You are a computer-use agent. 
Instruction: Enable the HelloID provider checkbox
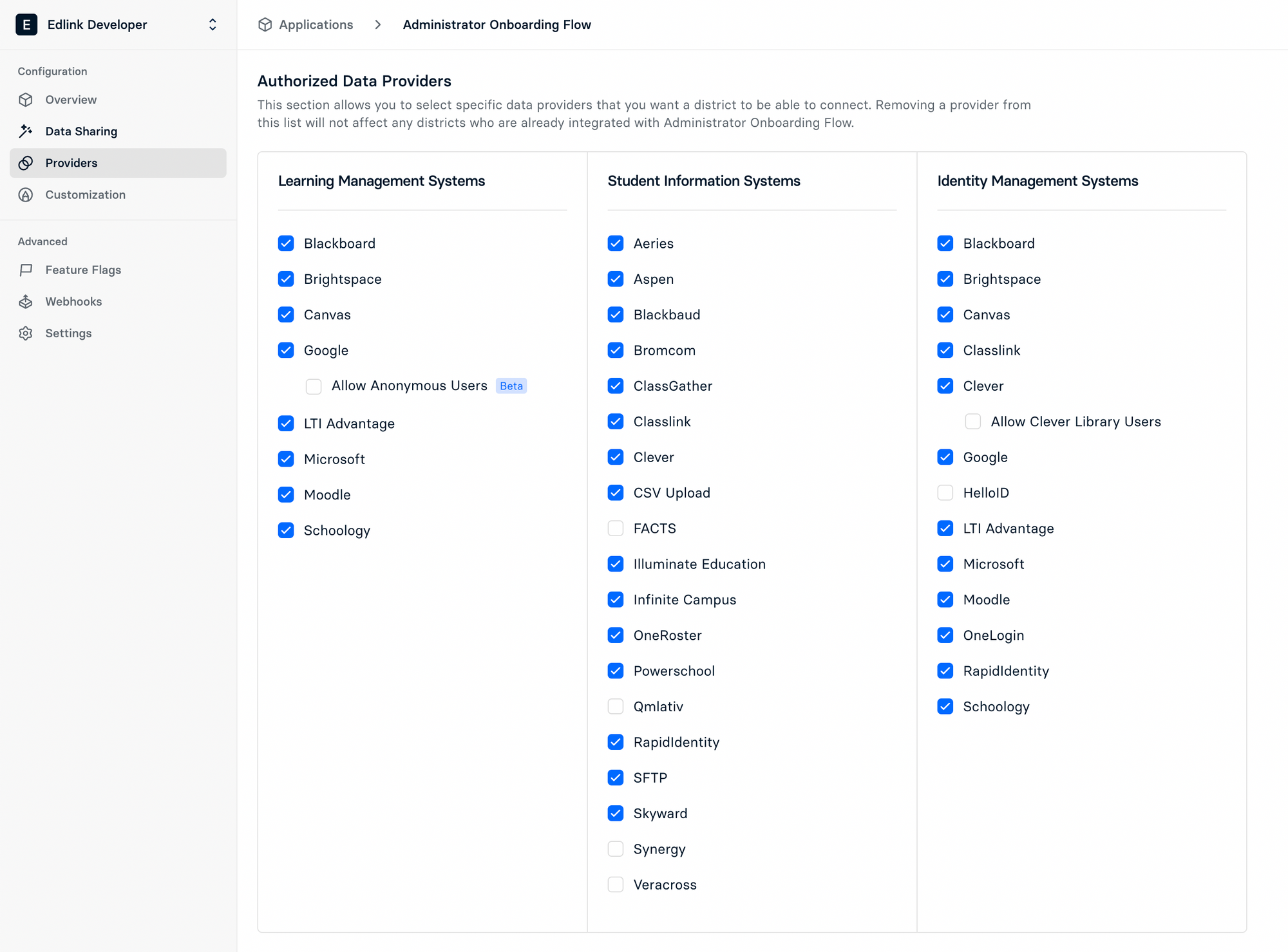[945, 492]
